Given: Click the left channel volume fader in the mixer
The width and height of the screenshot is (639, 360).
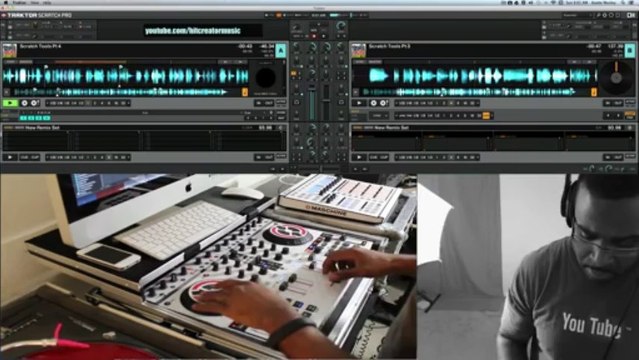Looking at the screenshot, I should pos(312,104).
